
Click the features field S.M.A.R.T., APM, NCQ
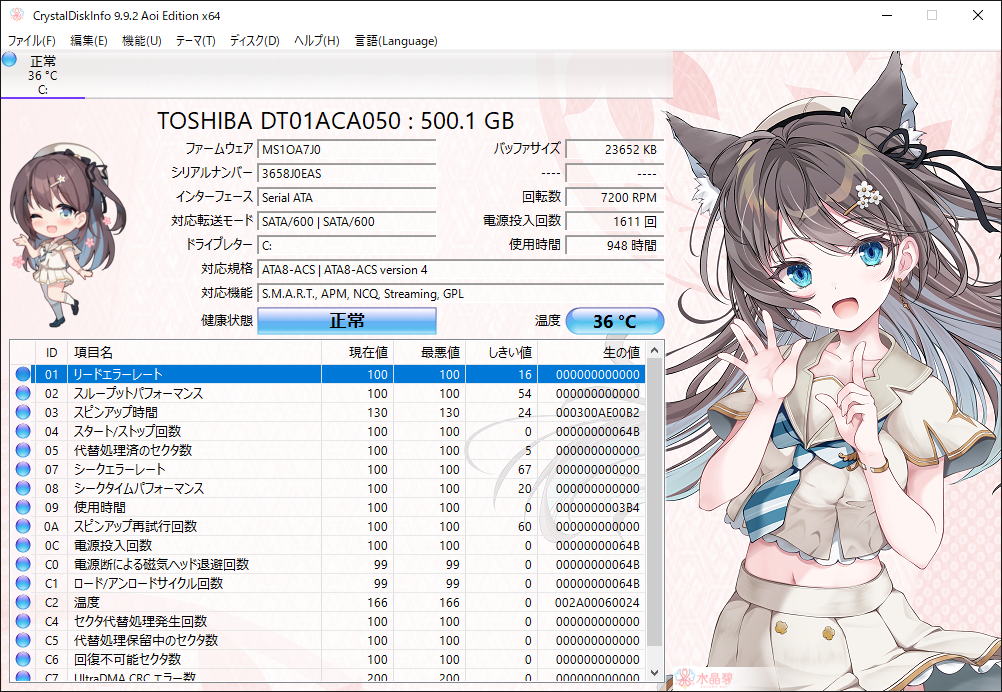[x=461, y=294]
